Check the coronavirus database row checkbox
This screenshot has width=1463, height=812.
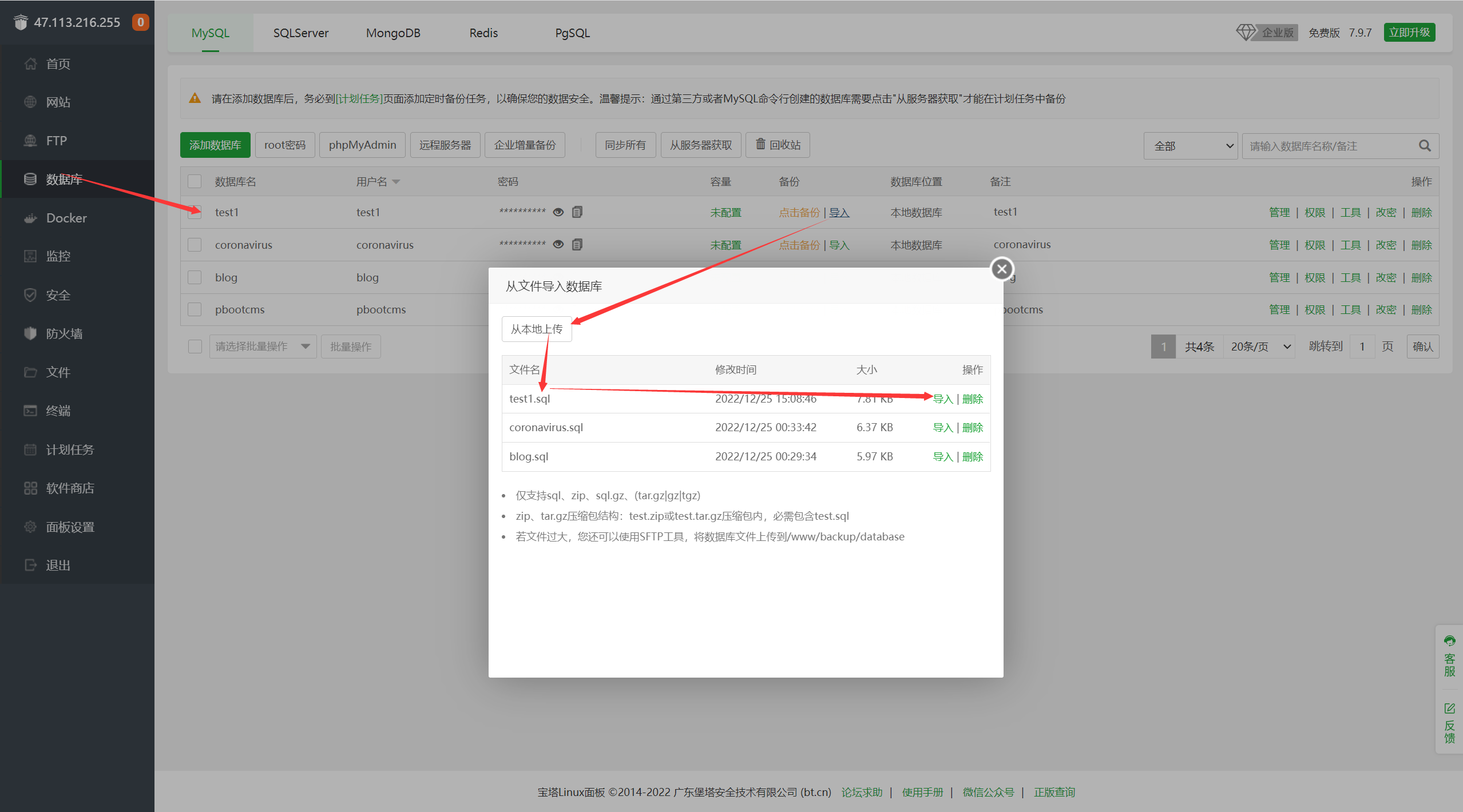[x=195, y=245]
